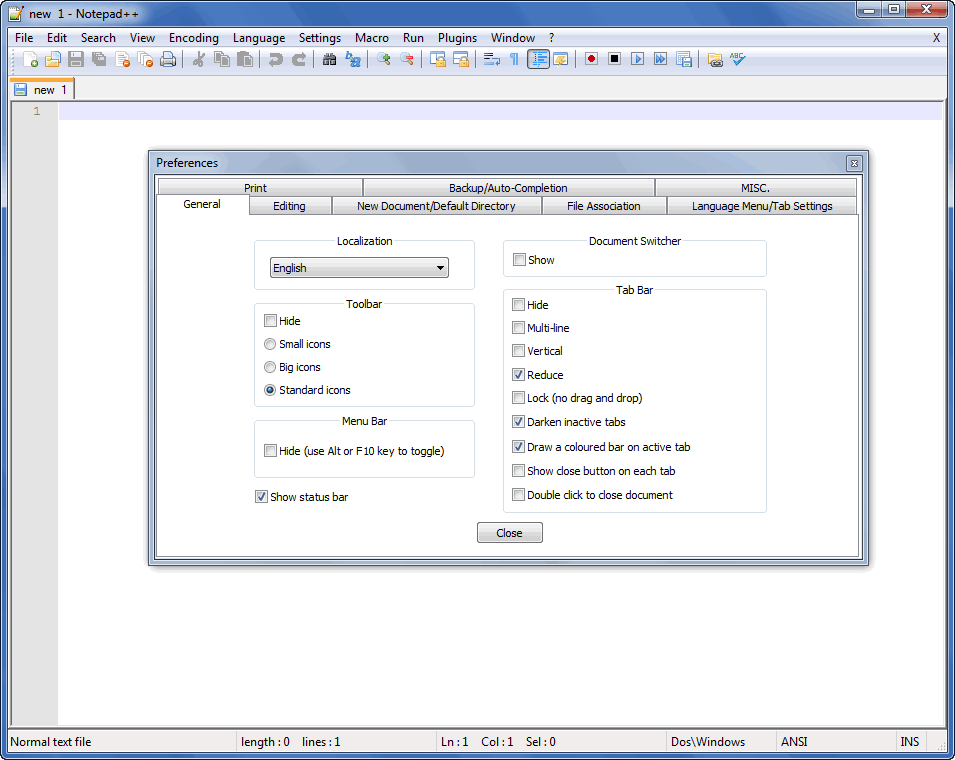Uncheck Darken inactive tabs

(x=519, y=422)
